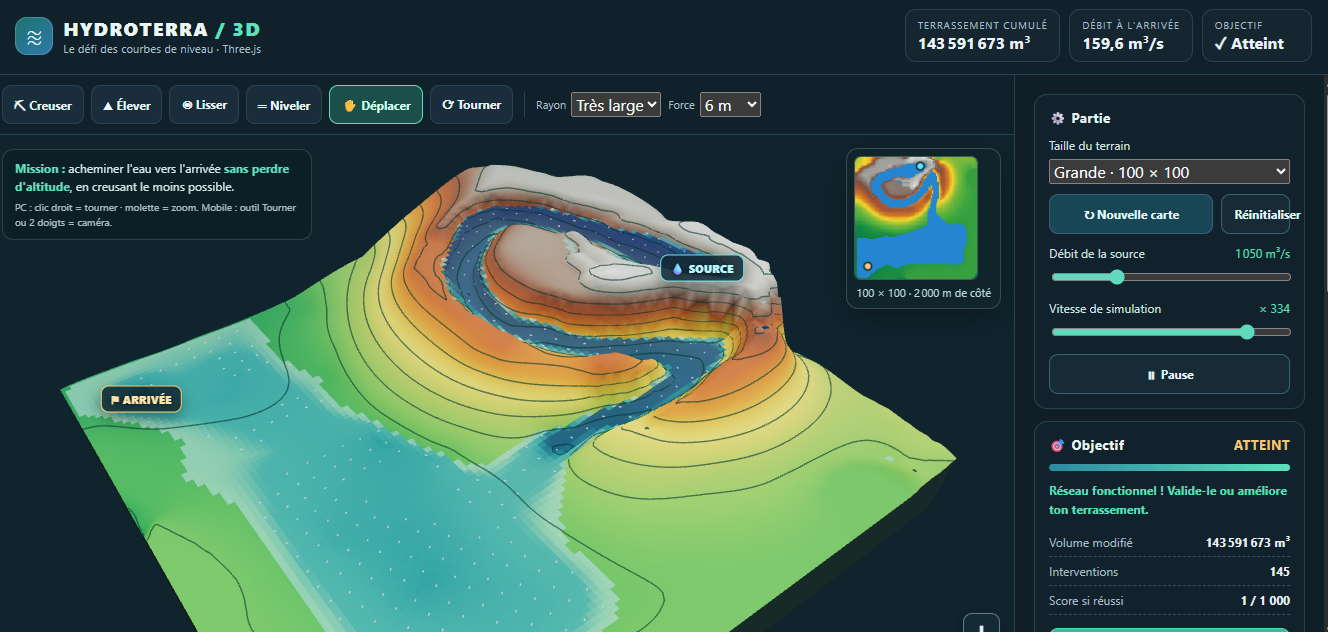Click the target icon beside Objectif
The width and height of the screenshot is (1328, 632).
tap(1057, 445)
